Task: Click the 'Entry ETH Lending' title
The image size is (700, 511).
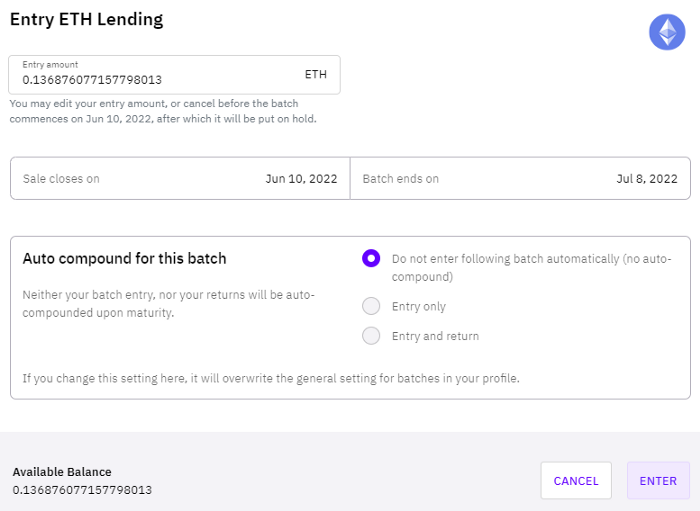Action: click(87, 20)
